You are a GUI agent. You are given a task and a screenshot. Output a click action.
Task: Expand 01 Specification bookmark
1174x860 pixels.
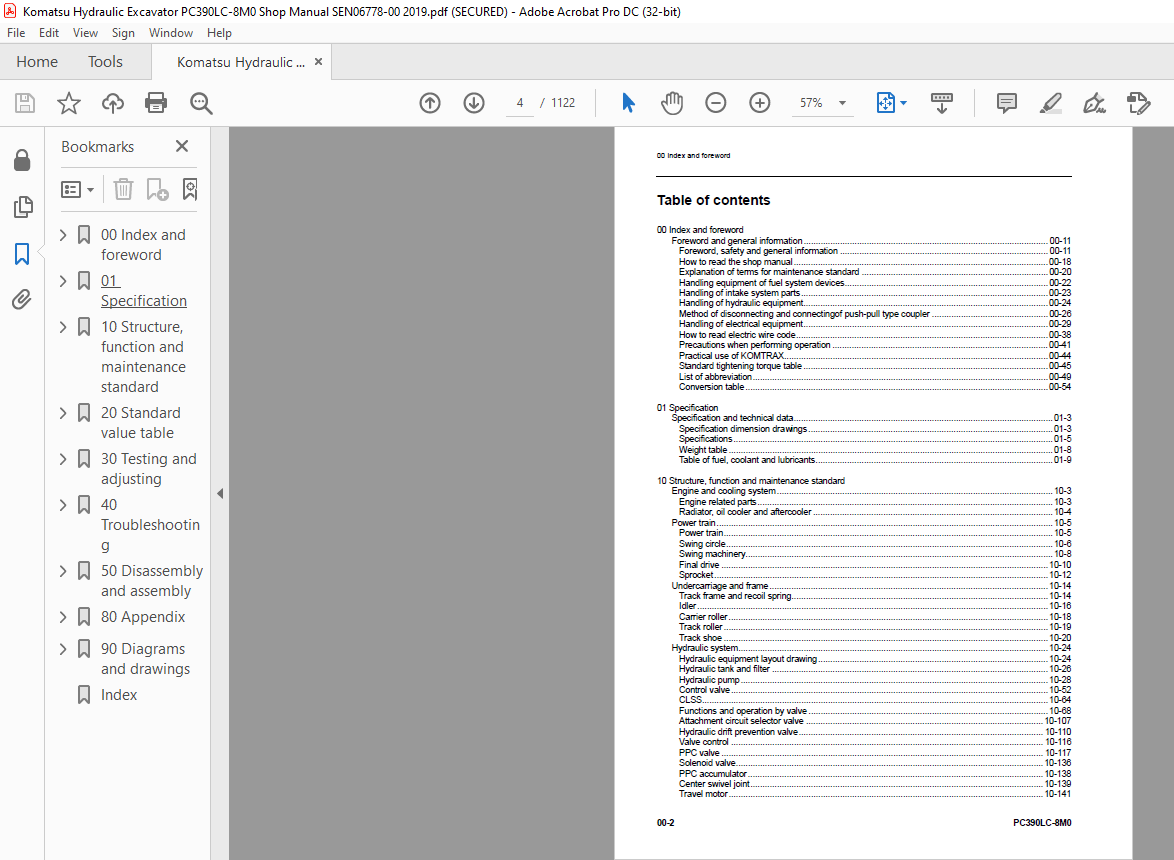(64, 281)
